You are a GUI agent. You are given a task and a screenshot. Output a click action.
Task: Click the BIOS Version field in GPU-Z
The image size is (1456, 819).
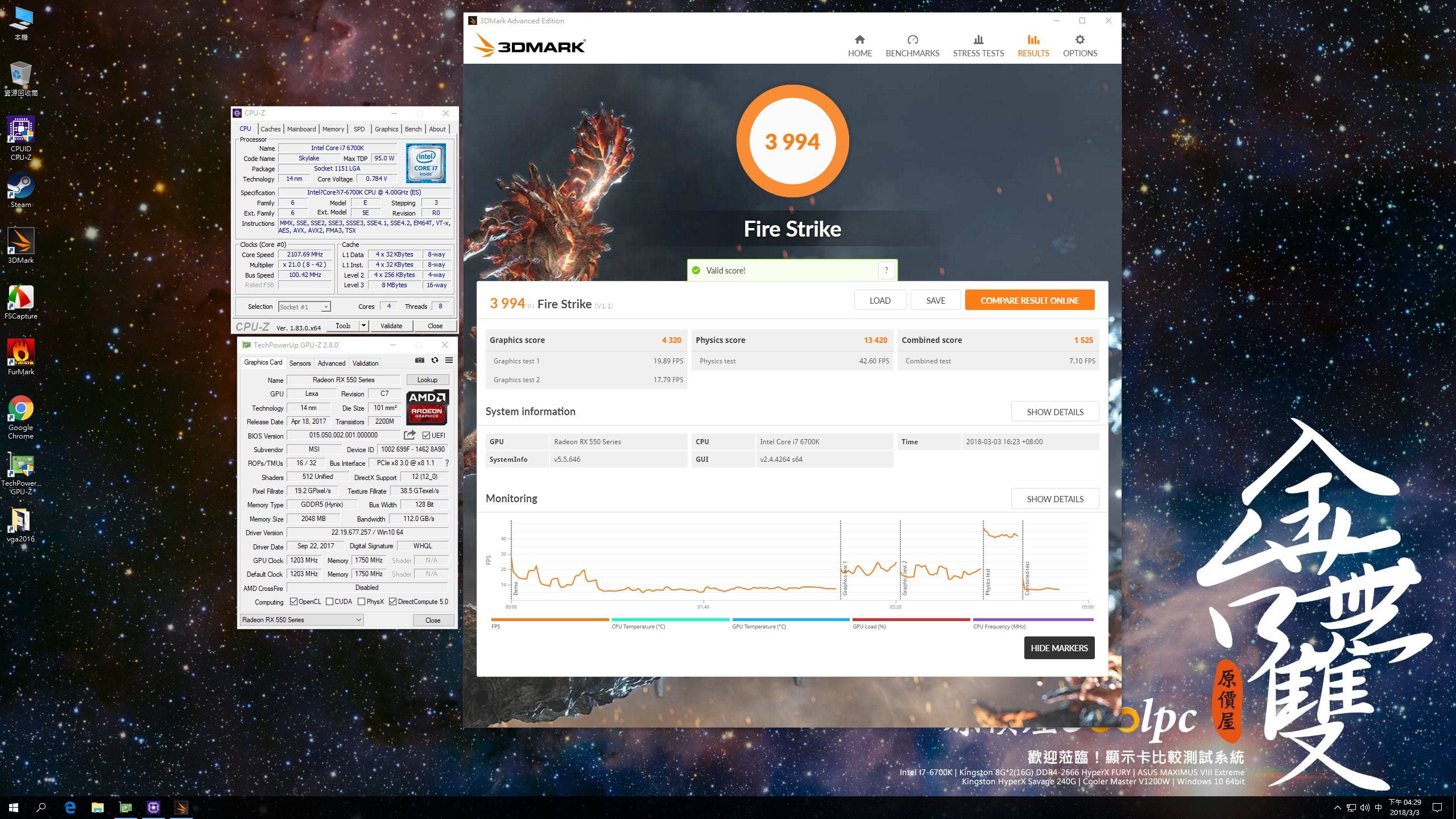pos(344,436)
